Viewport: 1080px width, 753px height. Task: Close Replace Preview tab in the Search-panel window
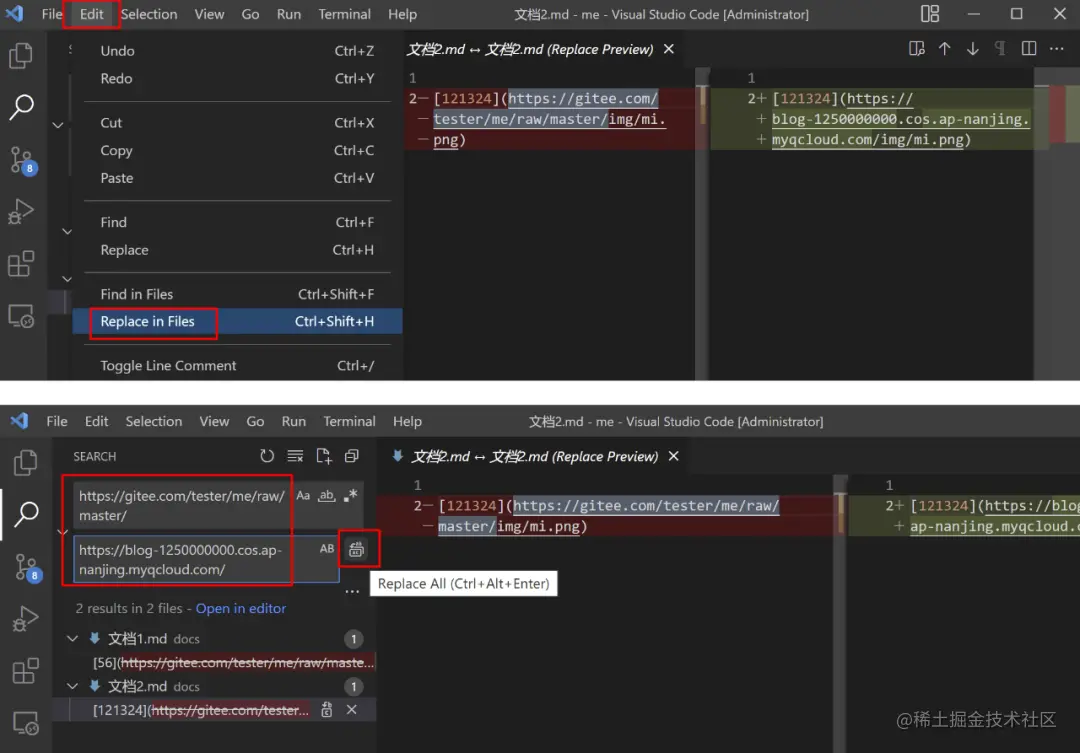click(x=674, y=456)
